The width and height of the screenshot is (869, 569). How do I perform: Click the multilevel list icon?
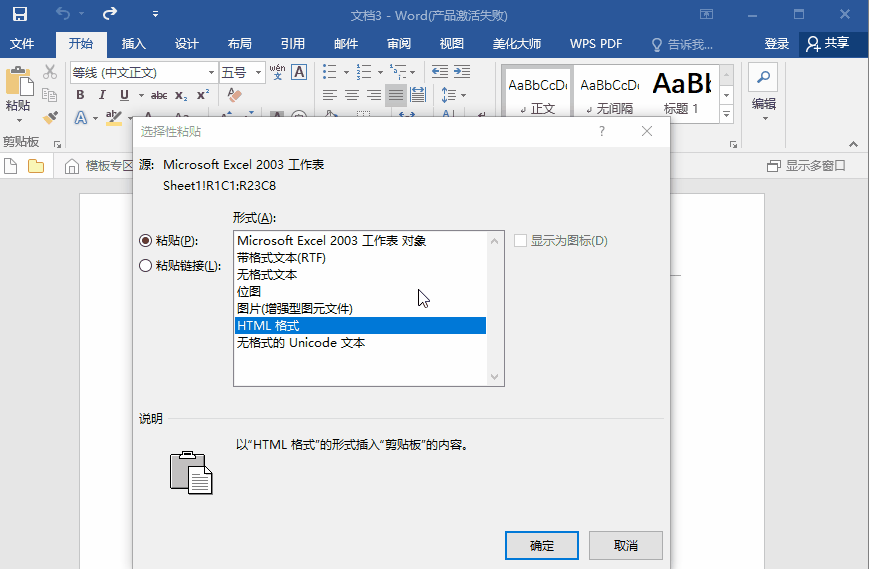point(397,72)
